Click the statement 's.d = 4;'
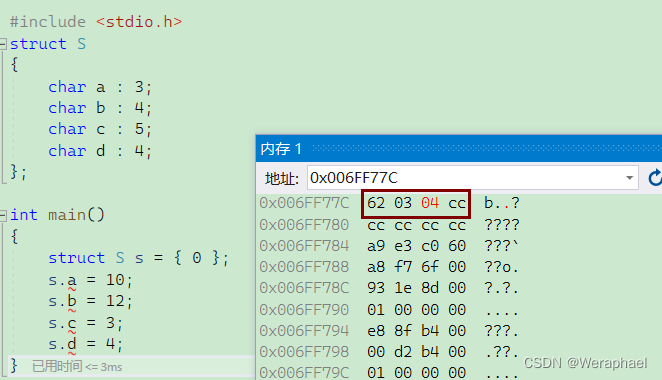This screenshot has height=380, width=662. click(85, 344)
